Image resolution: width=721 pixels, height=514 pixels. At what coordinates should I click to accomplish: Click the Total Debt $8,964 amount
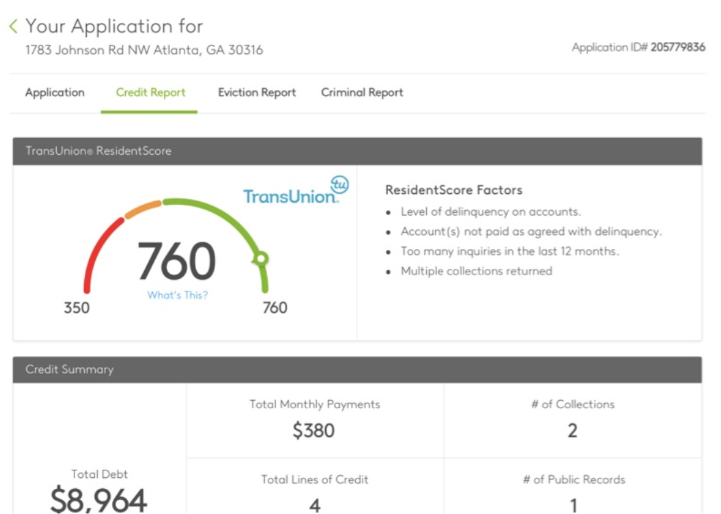coord(99,500)
